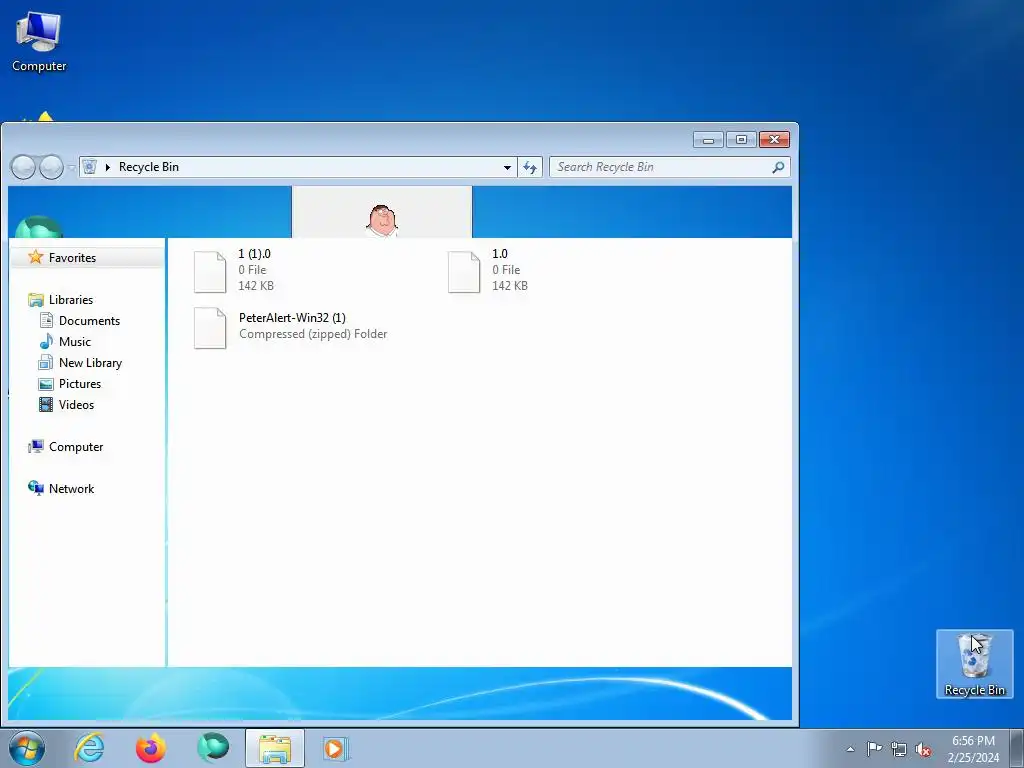Click the Videos film strip icon

tap(46, 404)
